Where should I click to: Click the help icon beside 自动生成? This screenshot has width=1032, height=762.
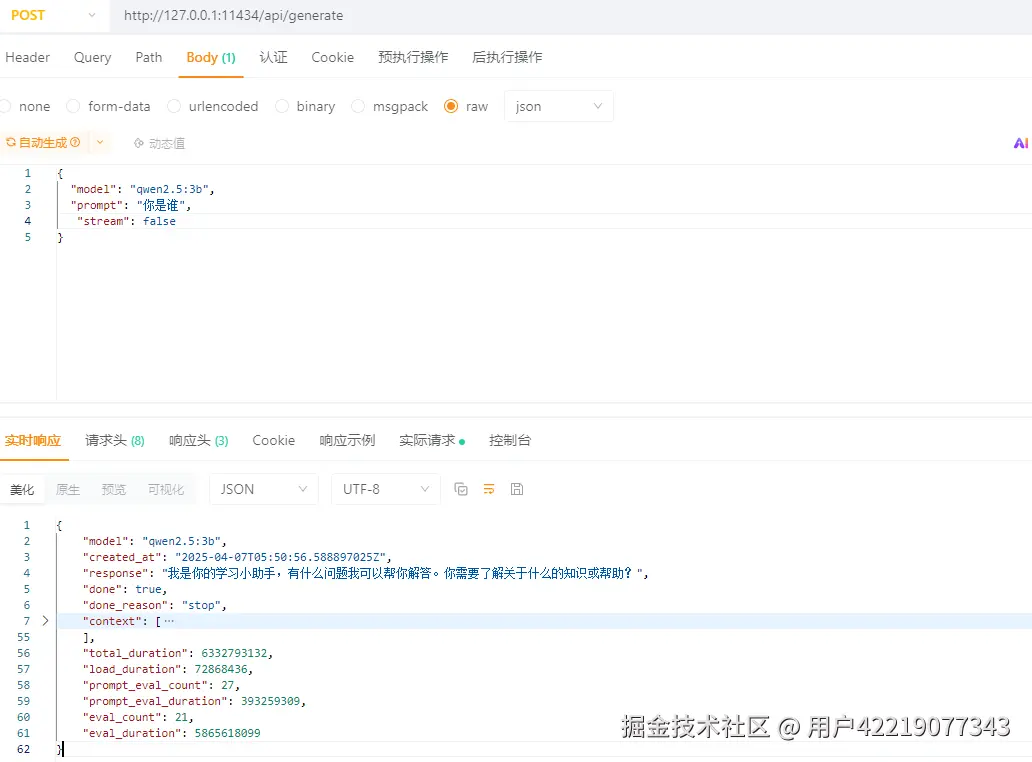click(75, 142)
